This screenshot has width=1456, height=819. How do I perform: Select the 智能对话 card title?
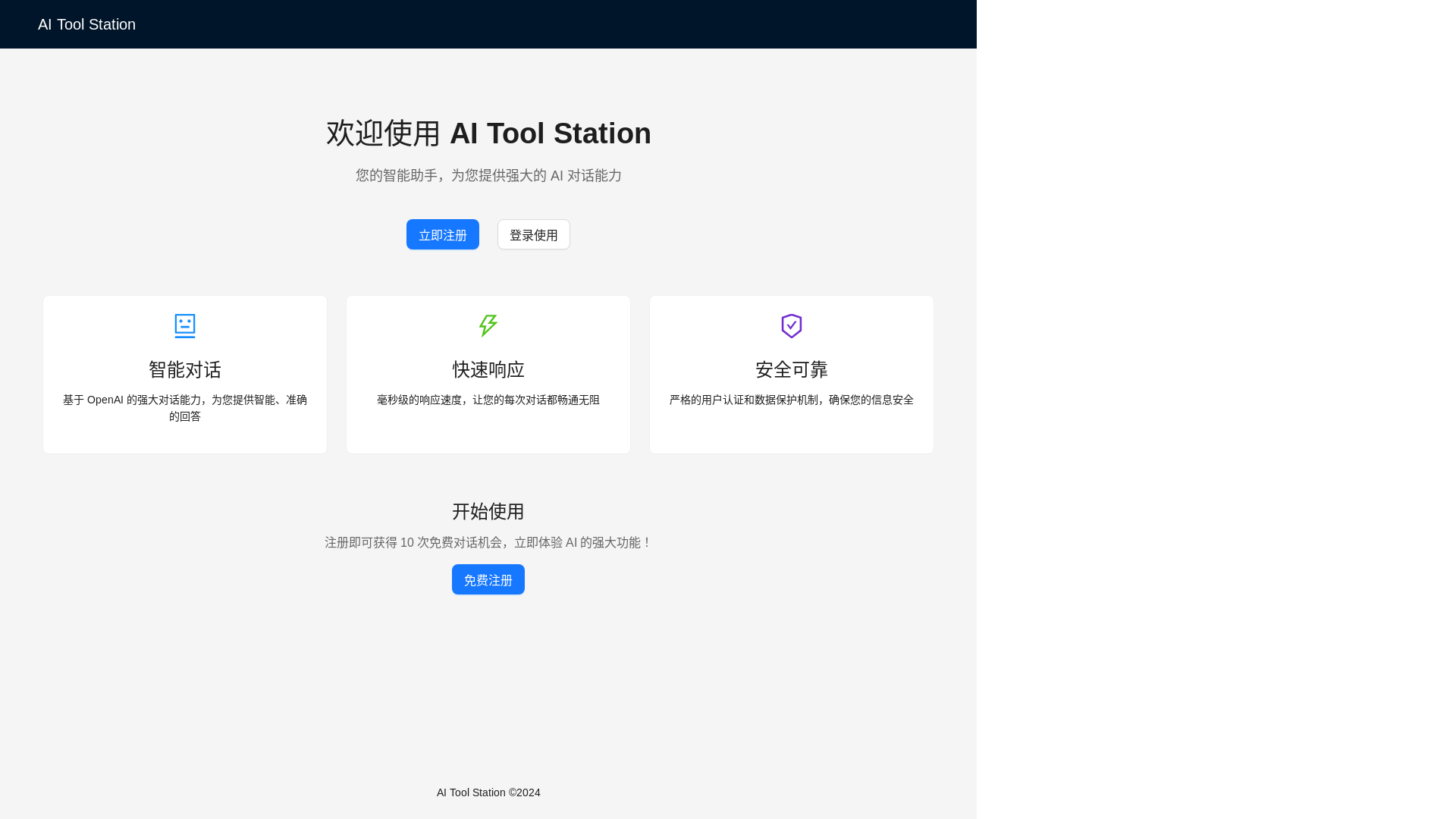pyautogui.click(x=185, y=369)
